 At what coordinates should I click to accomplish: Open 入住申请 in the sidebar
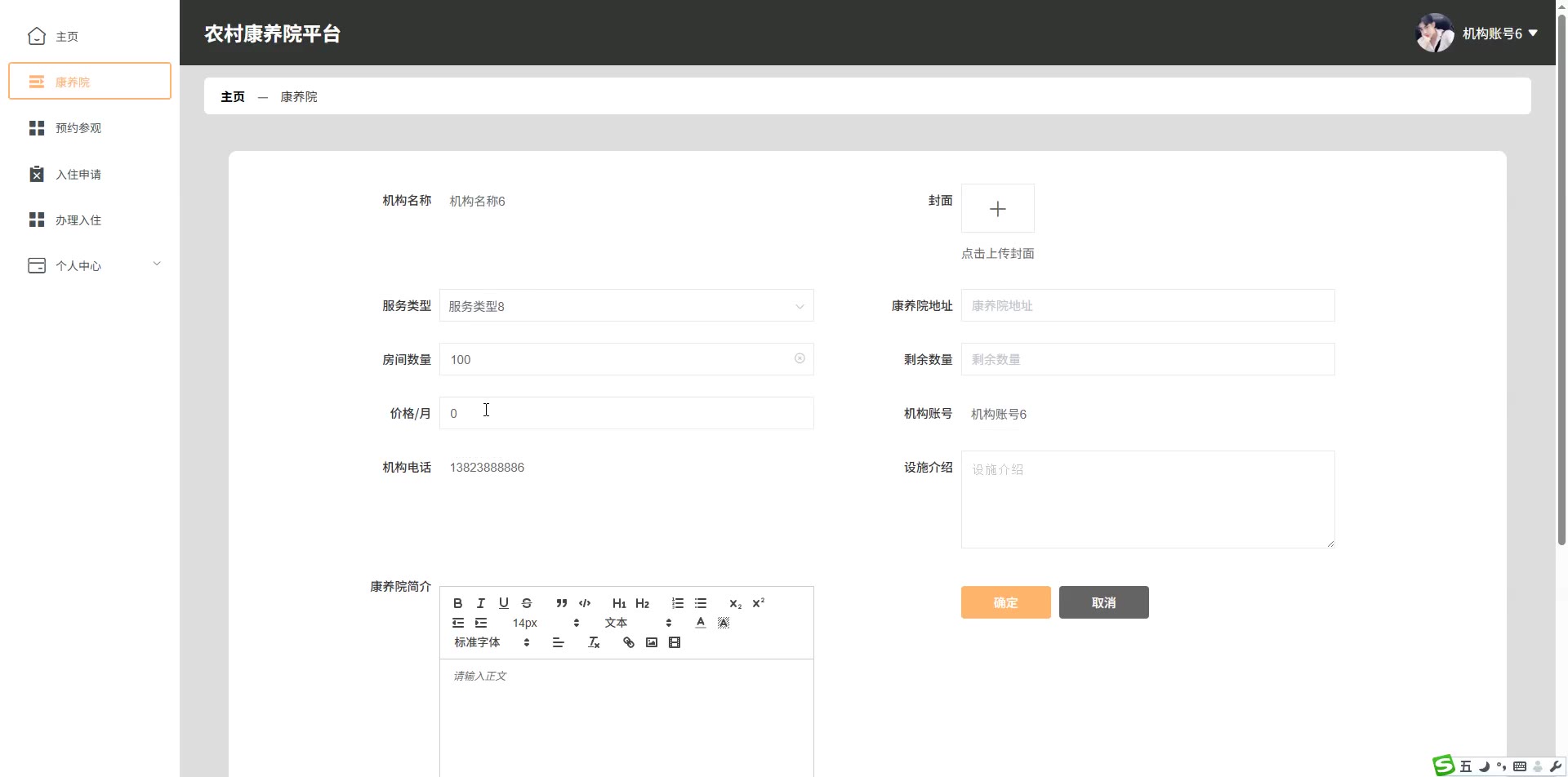point(78,174)
